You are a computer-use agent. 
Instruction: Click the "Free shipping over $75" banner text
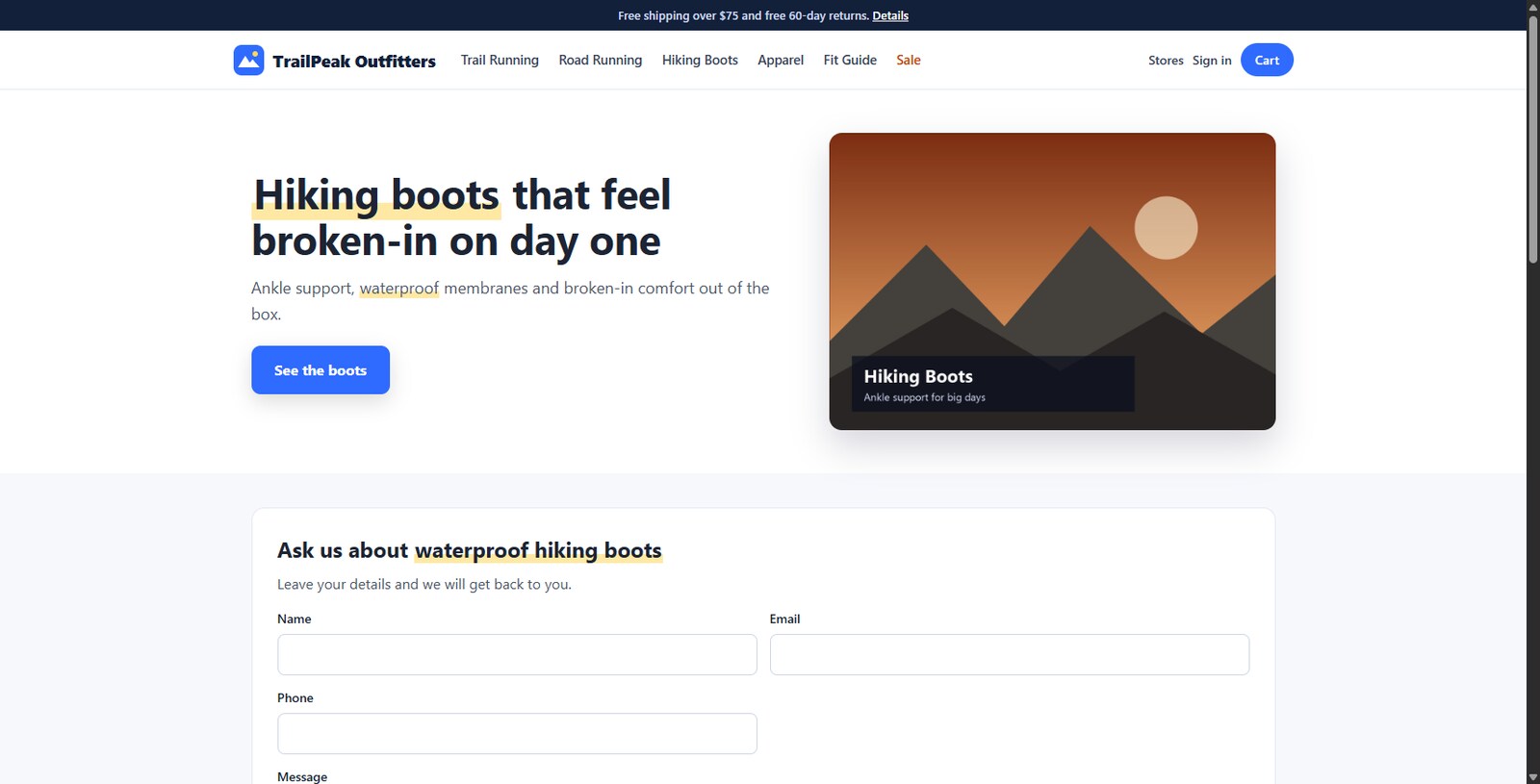click(x=743, y=15)
